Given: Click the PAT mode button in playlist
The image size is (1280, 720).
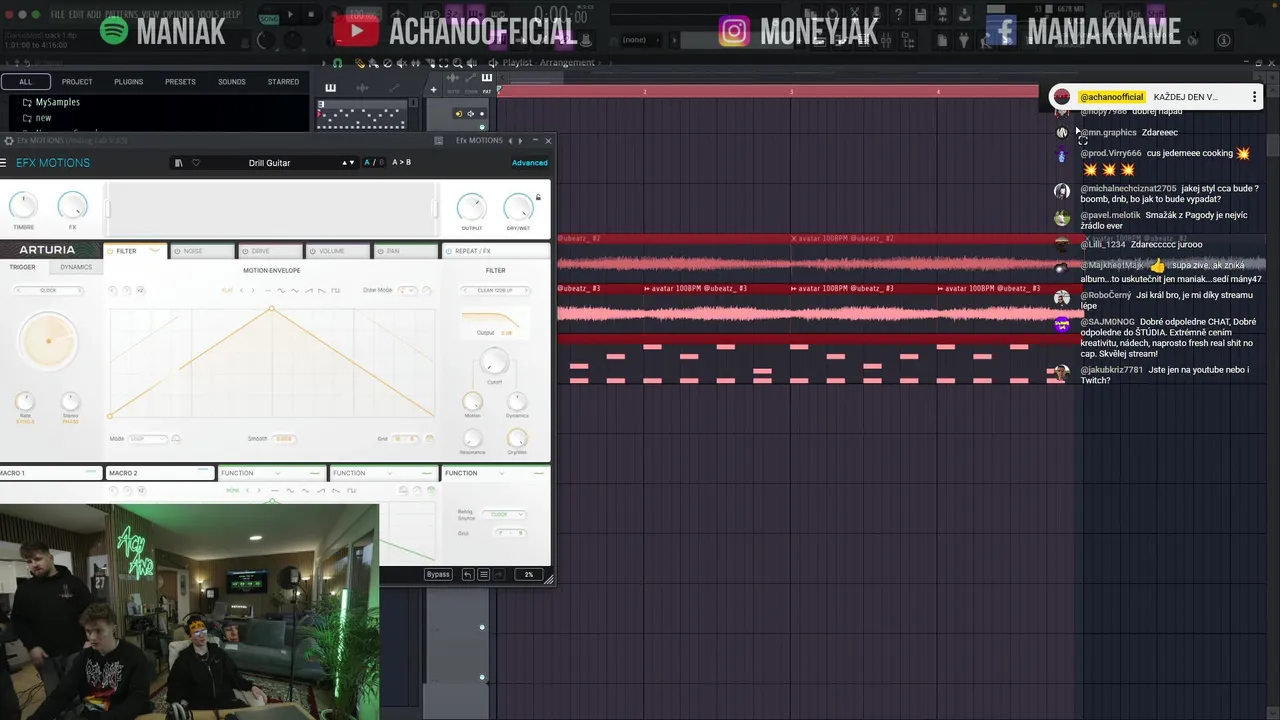Looking at the screenshot, I should [x=487, y=91].
